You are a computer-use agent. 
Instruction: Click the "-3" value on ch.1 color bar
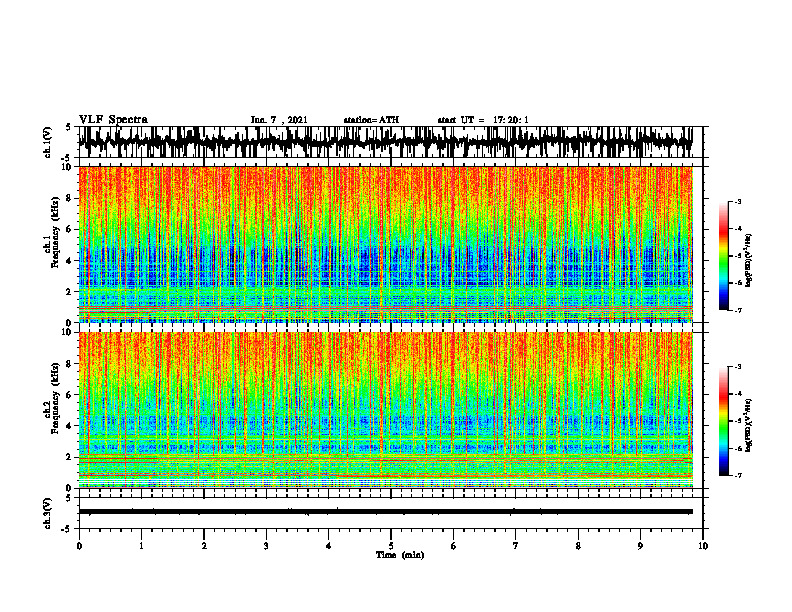(738, 202)
